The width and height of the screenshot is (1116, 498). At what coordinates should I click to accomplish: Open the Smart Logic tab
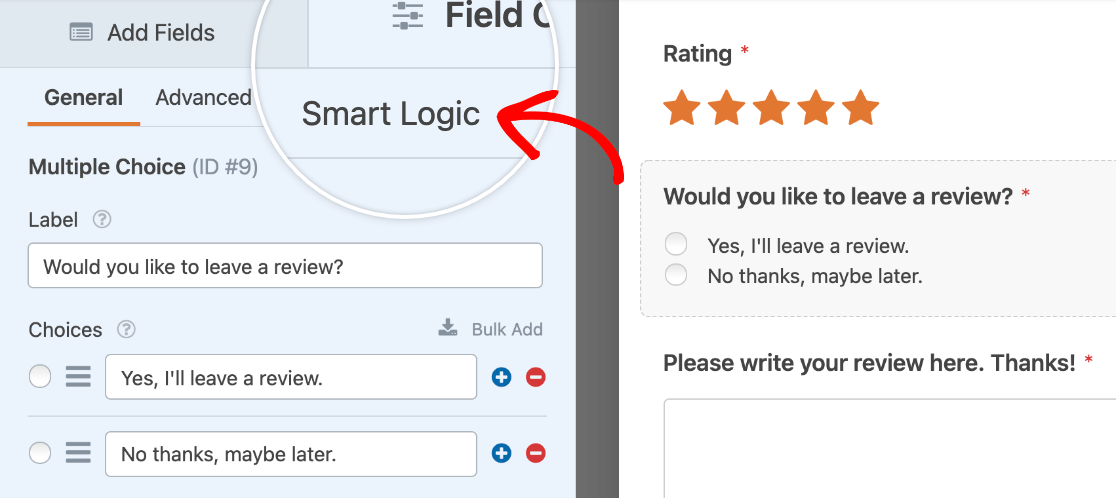click(x=391, y=114)
